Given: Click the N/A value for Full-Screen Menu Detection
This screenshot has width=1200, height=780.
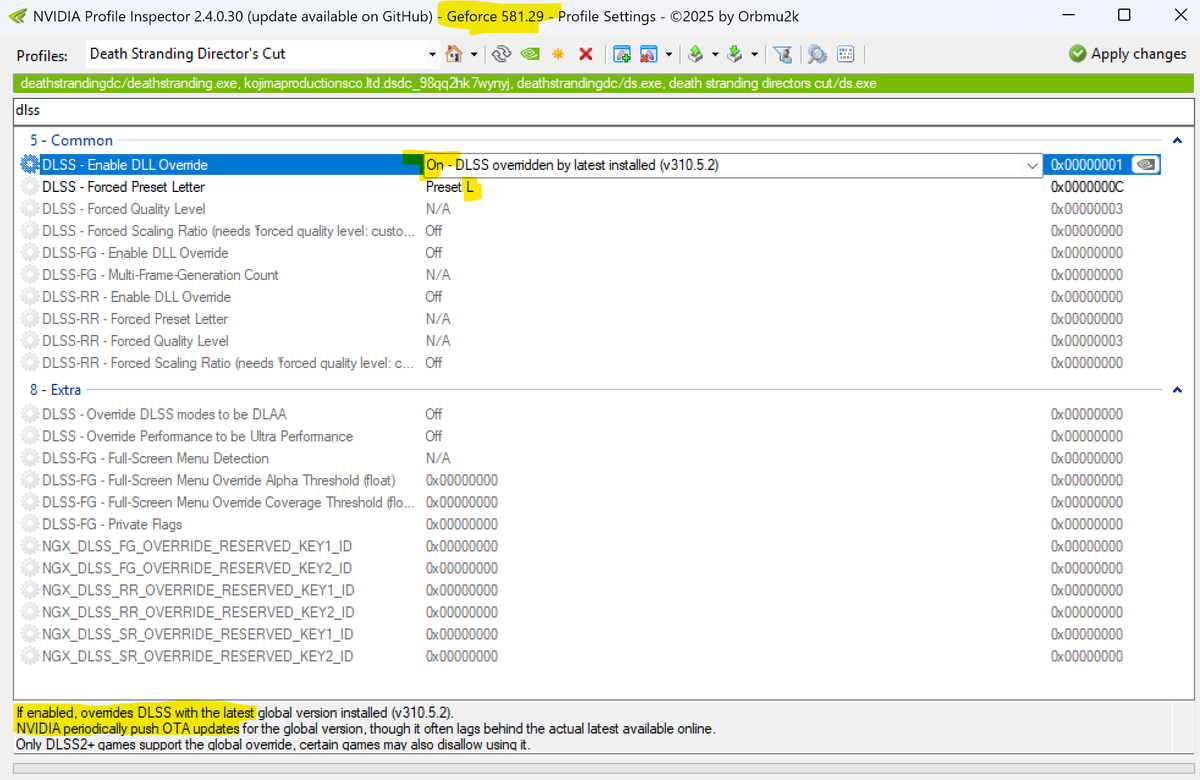Looking at the screenshot, I should point(438,458).
